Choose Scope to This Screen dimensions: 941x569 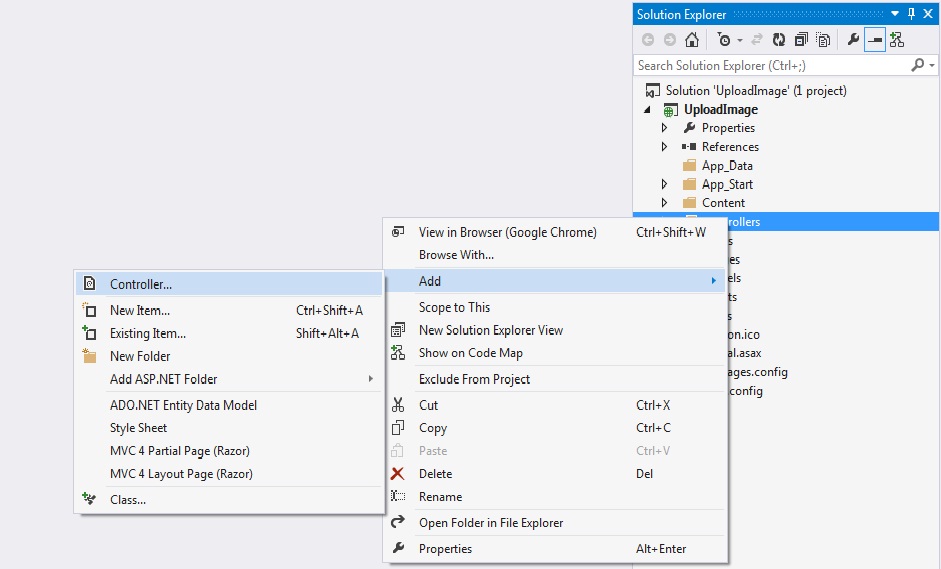(x=555, y=307)
